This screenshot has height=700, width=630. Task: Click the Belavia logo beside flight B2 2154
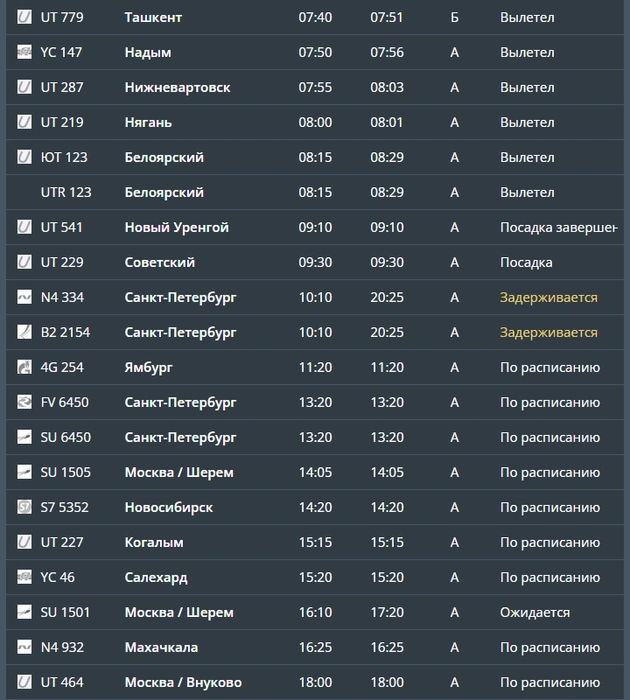24,332
